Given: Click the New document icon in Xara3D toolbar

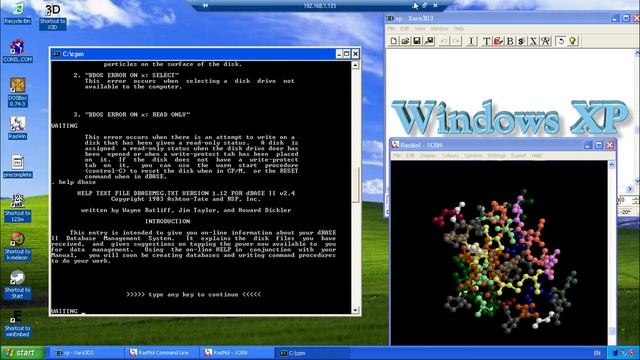Looking at the screenshot, I should 393,41.
